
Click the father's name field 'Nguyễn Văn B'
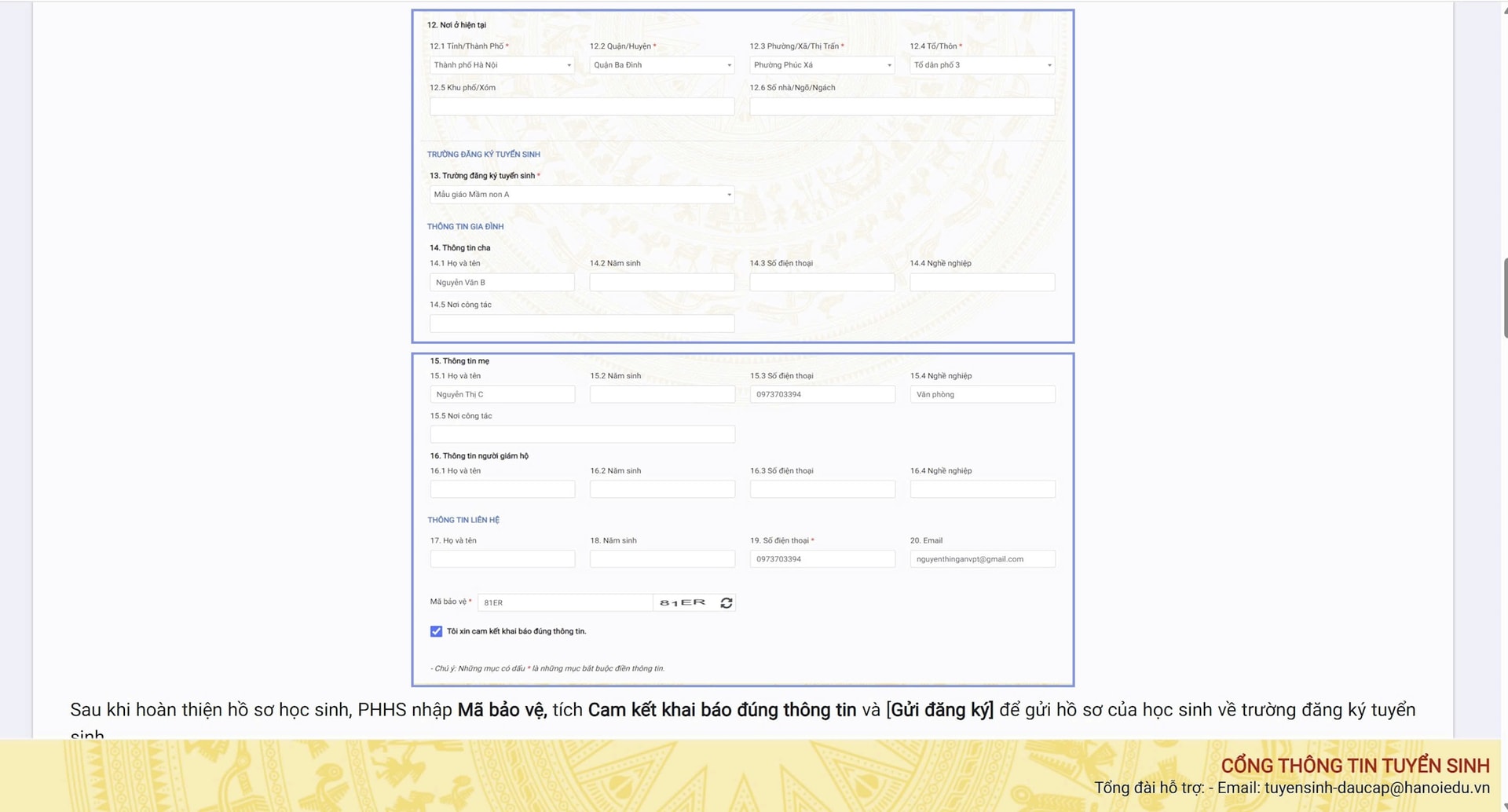click(x=502, y=283)
